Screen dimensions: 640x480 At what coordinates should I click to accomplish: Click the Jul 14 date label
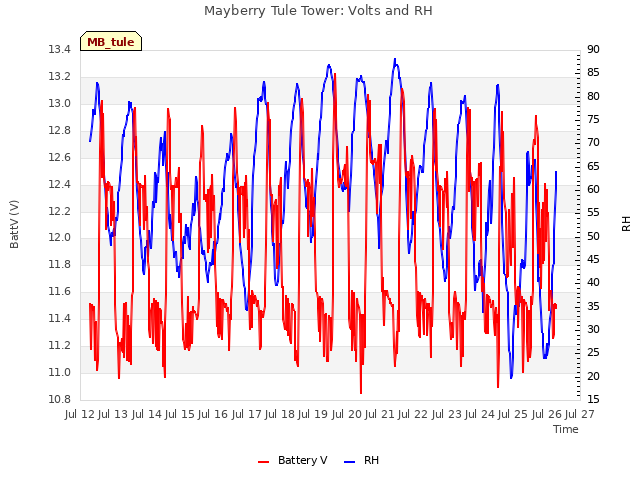(147, 415)
